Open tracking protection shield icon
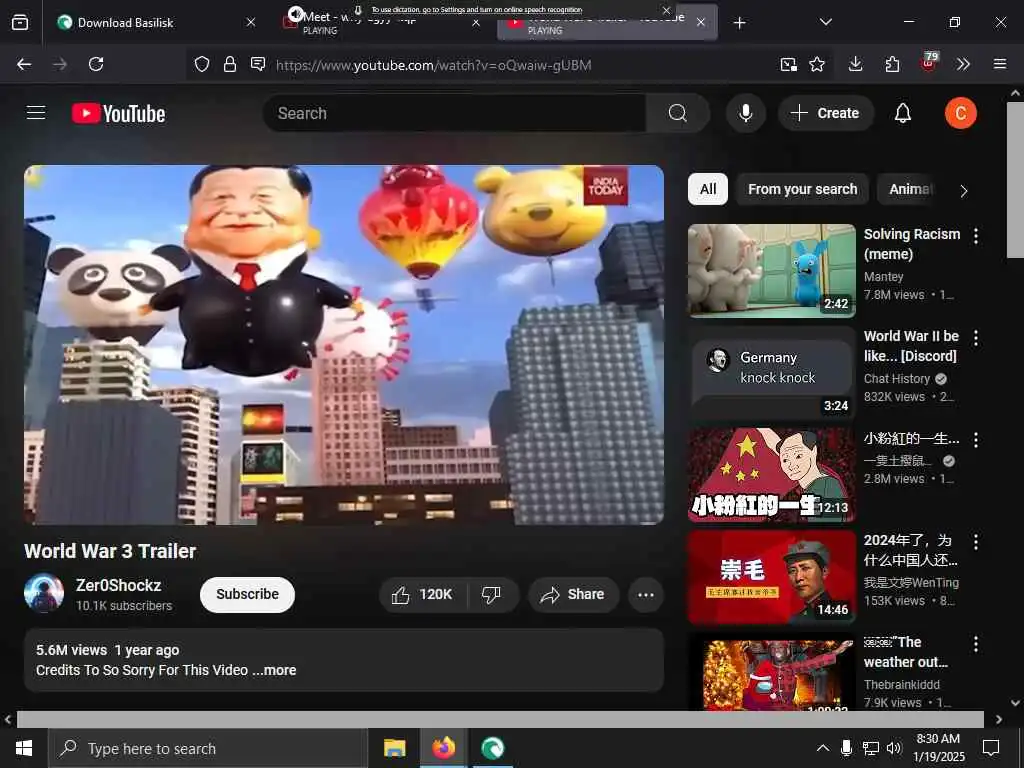Screen dimensions: 1024x768 202,64
